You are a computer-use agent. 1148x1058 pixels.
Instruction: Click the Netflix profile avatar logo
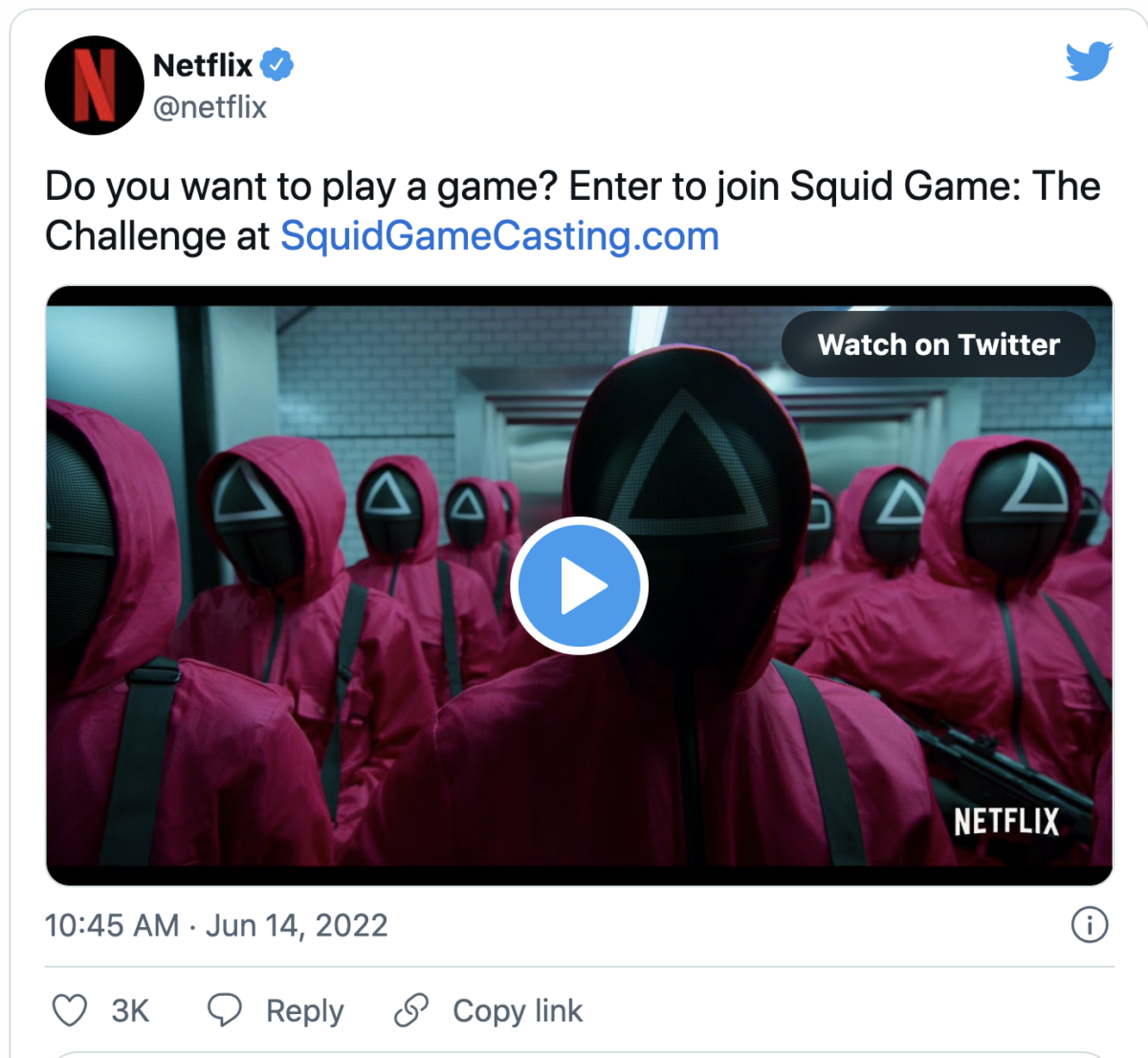pyautogui.click(x=95, y=85)
